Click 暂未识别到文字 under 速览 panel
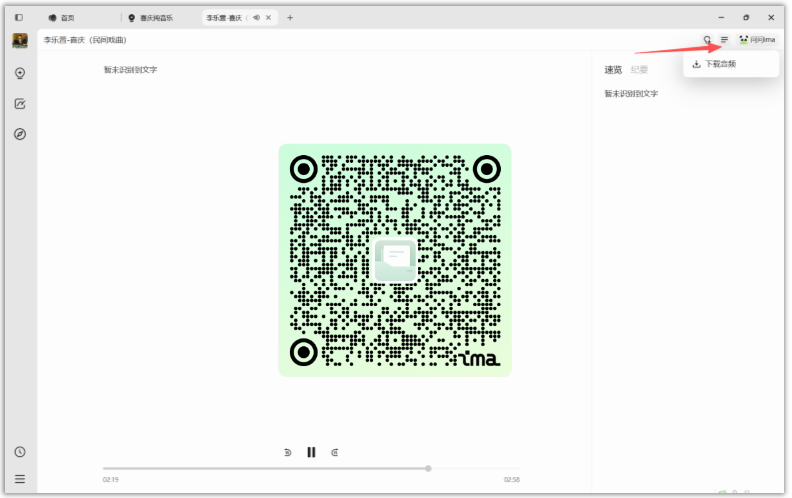Viewport: 792px width, 498px height. point(631,93)
